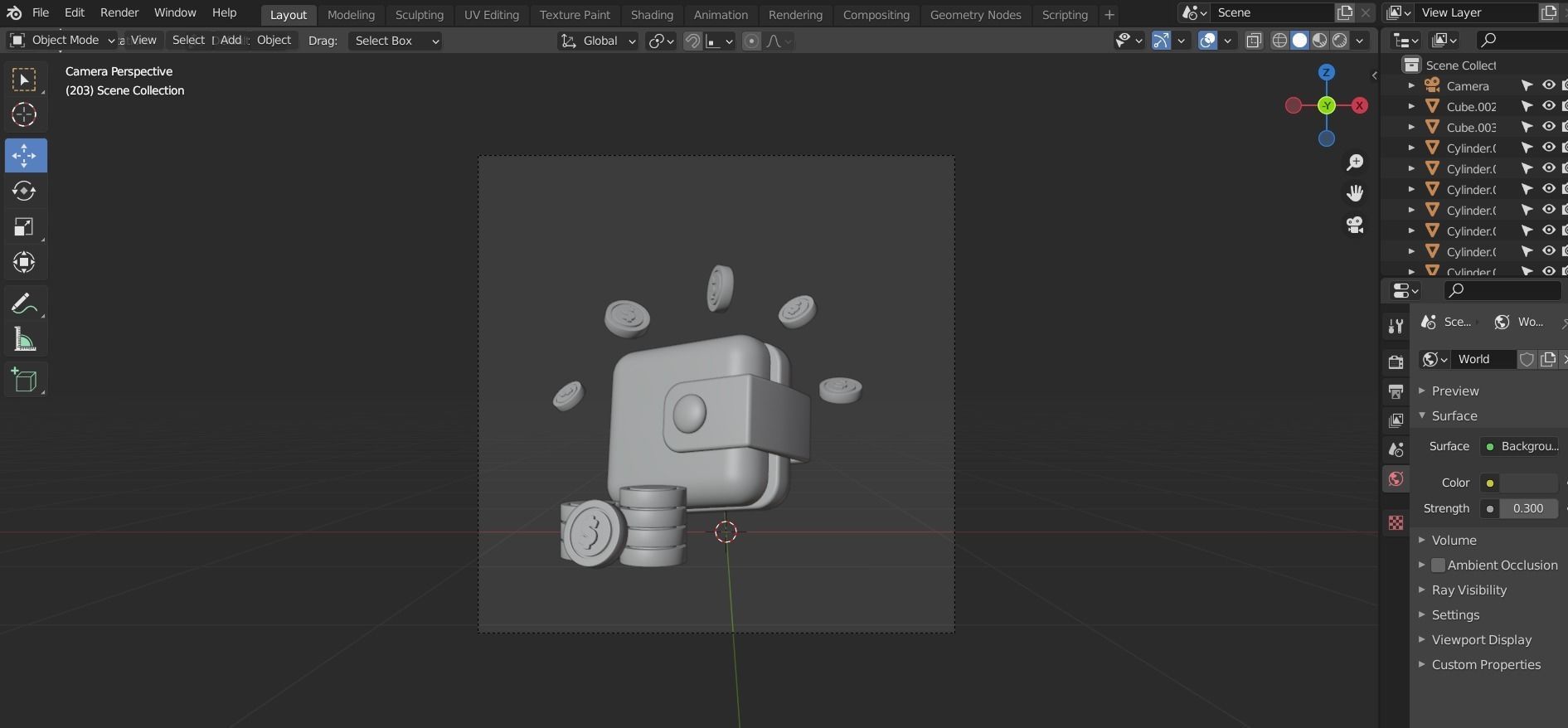
Task: Open the Render menu
Action: click(x=119, y=13)
